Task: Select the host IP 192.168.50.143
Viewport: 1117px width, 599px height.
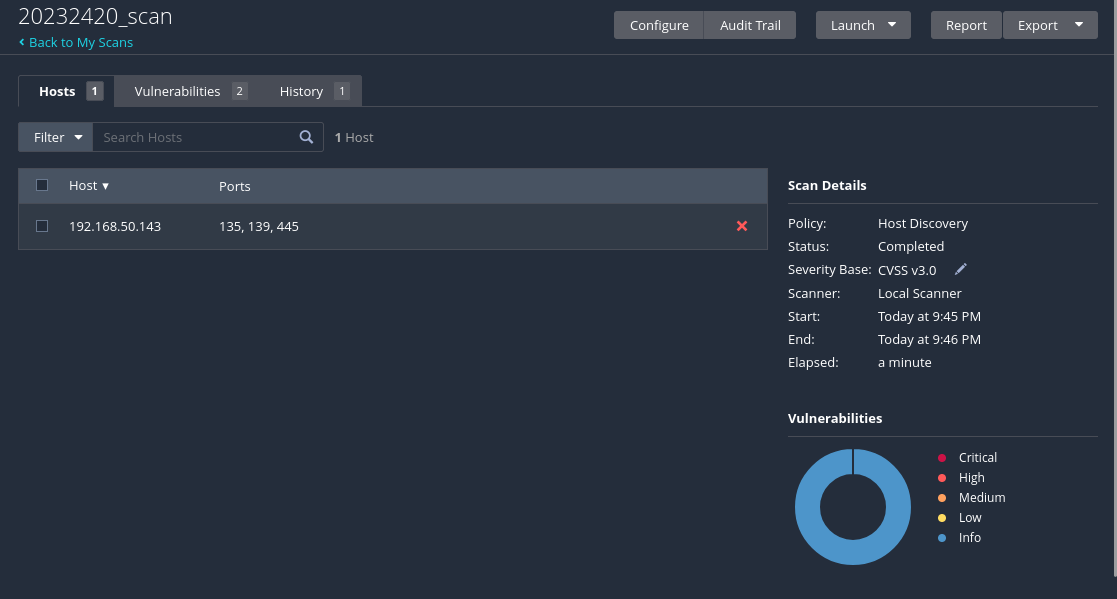Action: (x=115, y=226)
